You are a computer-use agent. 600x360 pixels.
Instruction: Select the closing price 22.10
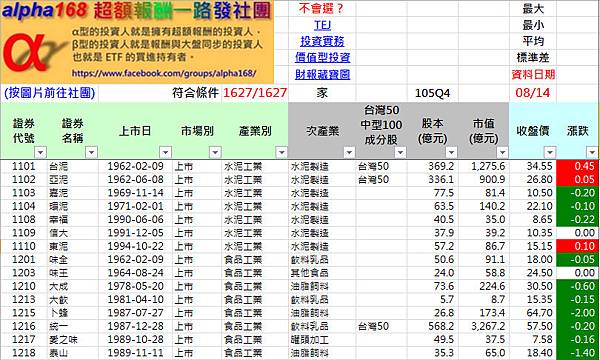coord(533,206)
